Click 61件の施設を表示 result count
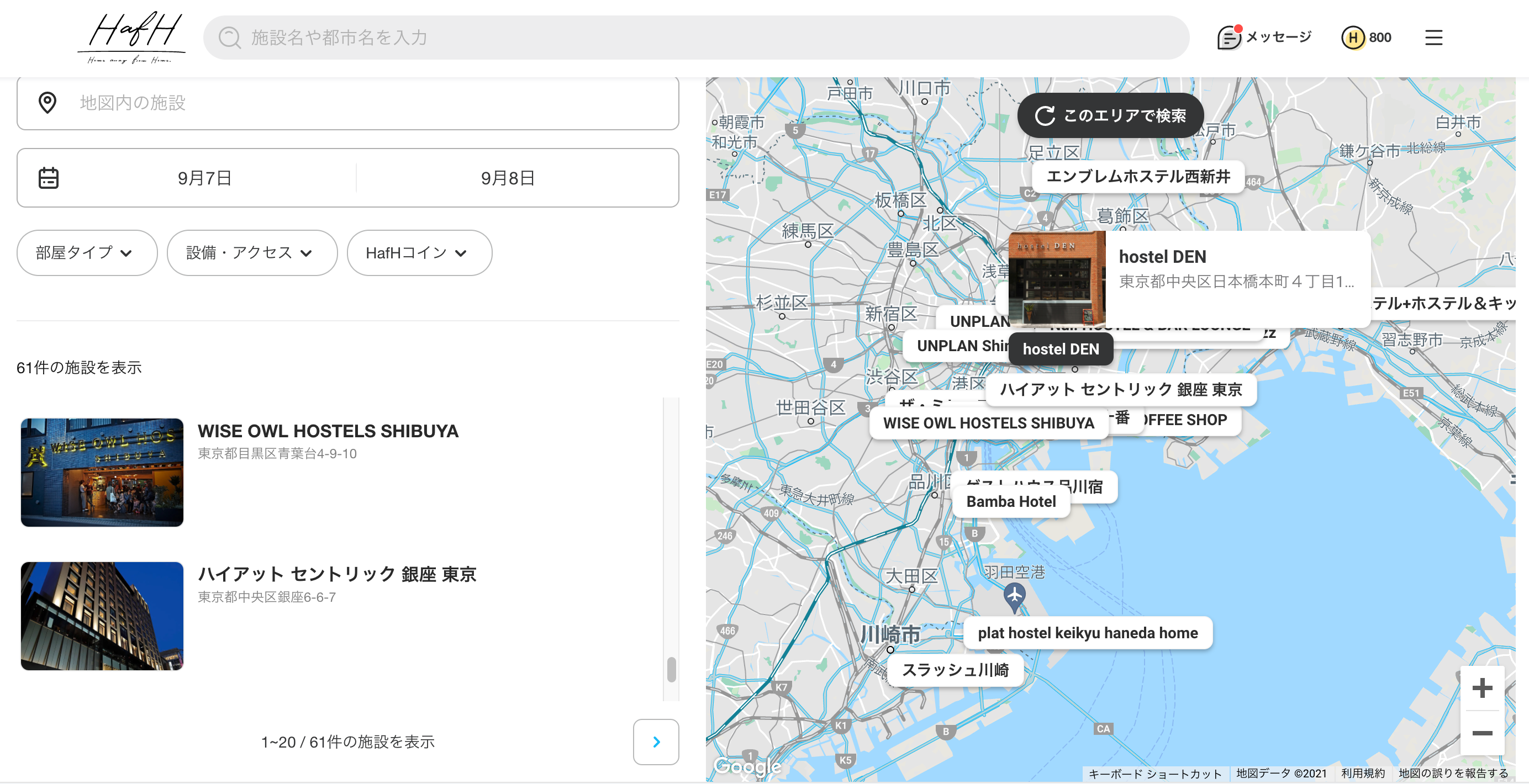The width and height of the screenshot is (1529, 784). click(79, 368)
